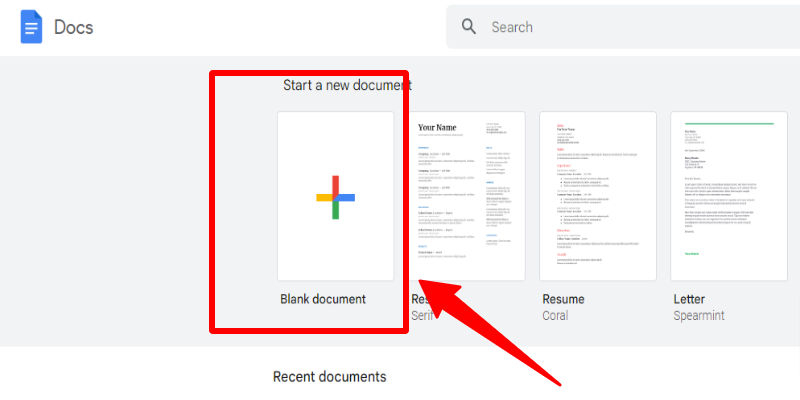Focus the Search input field

623,27
